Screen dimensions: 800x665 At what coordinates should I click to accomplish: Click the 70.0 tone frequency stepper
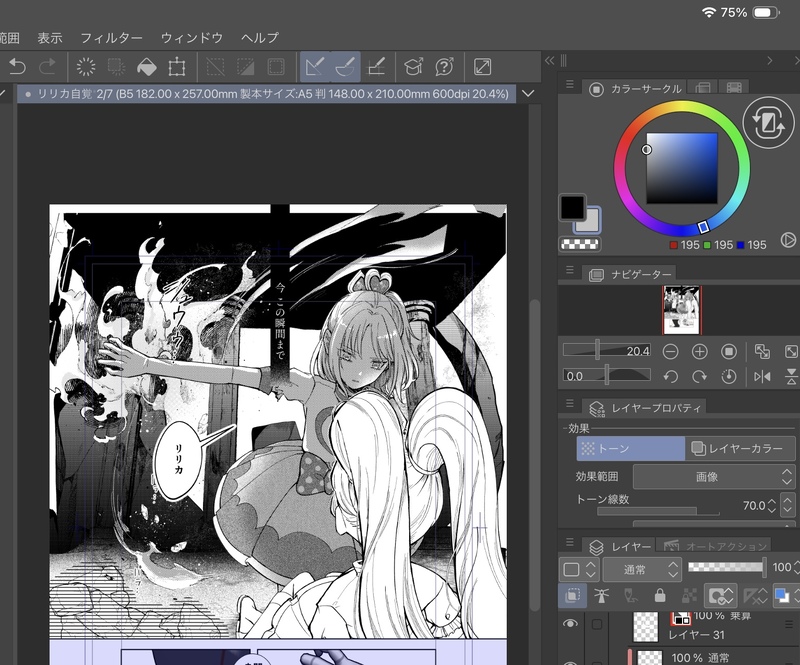[x=771, y=505]
